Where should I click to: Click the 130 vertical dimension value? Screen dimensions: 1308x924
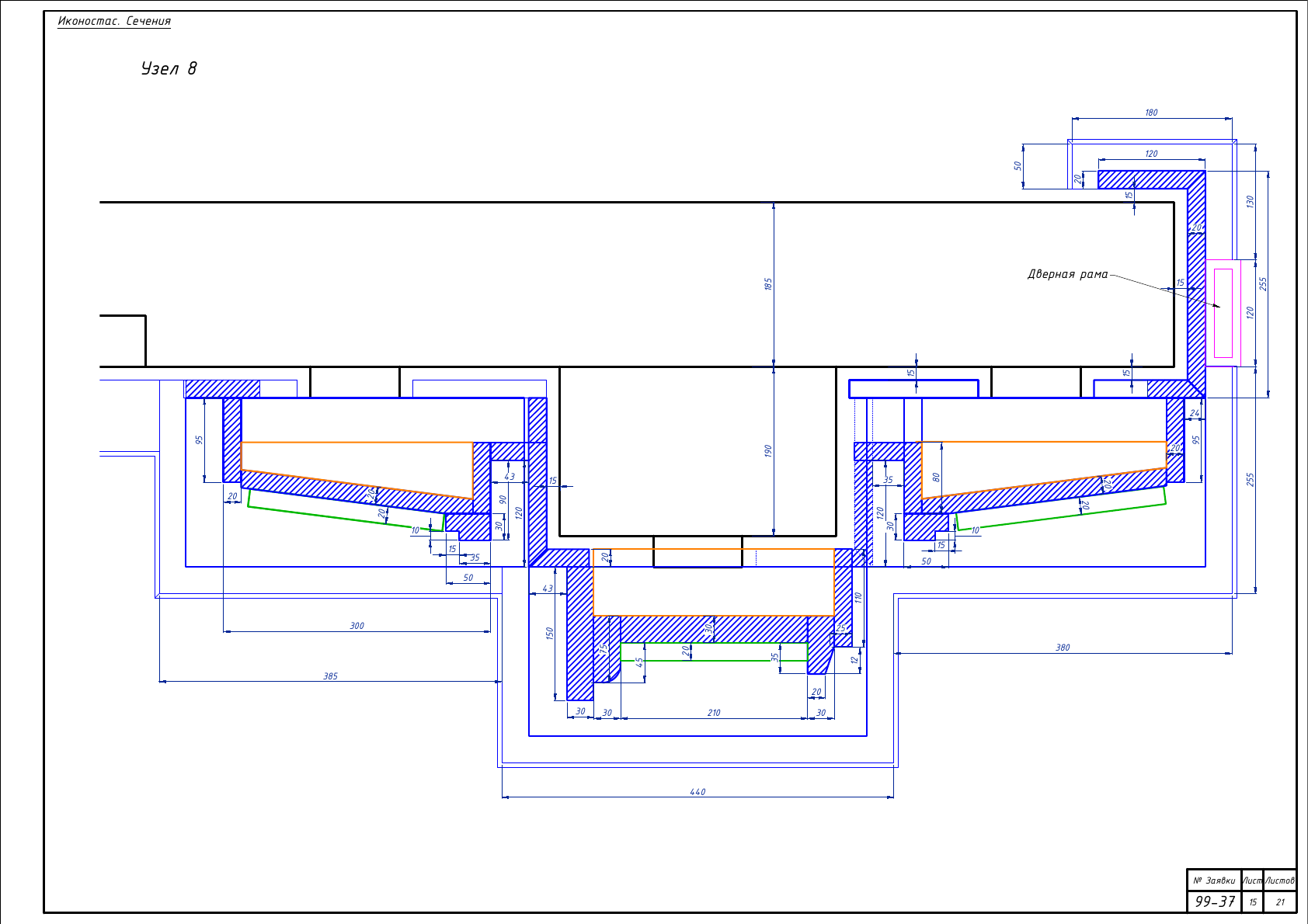pyautogui.click(x=1250, y=201)
